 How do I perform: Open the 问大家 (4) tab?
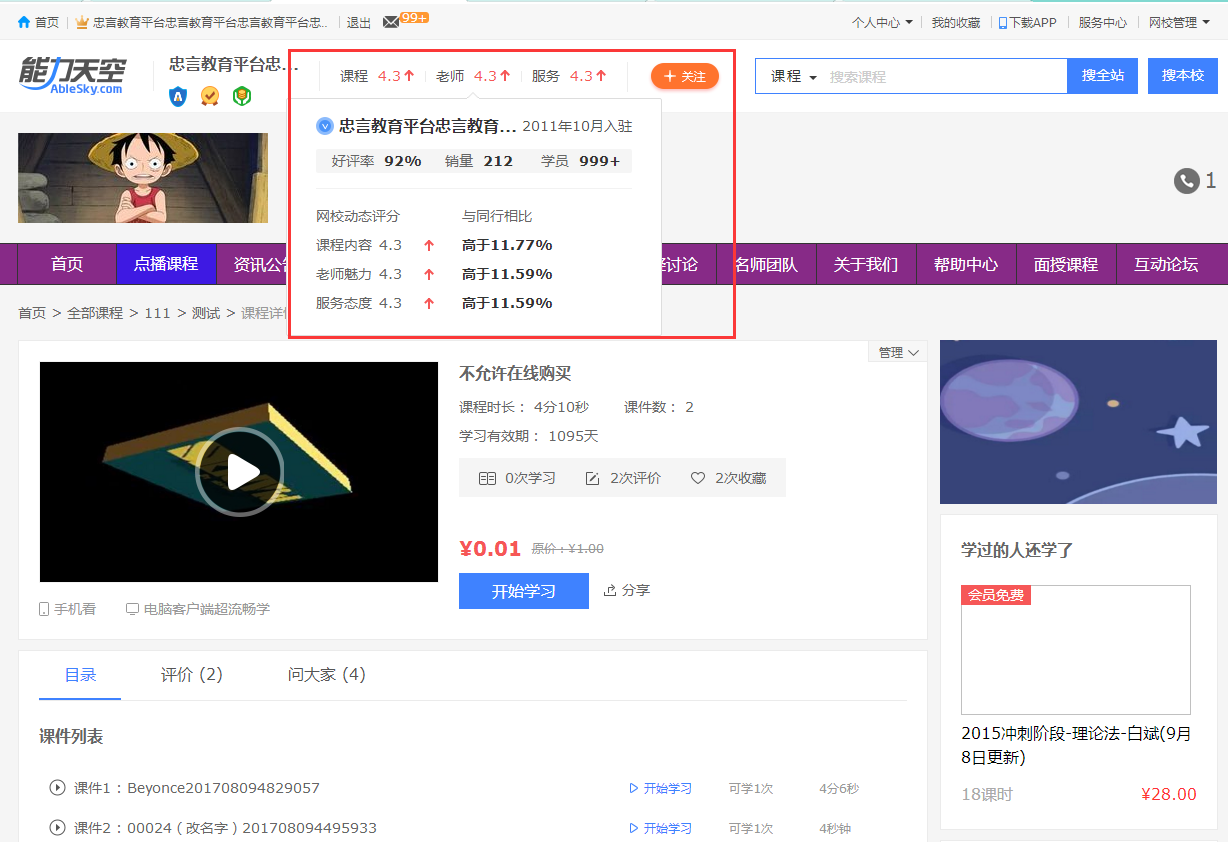326,675
